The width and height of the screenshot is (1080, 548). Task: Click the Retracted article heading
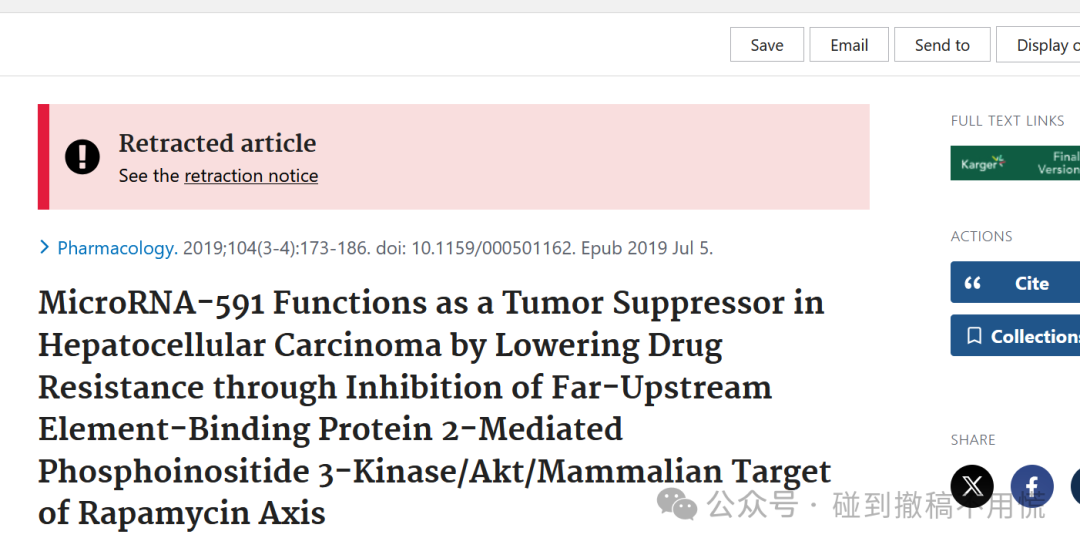coord(218,143)
